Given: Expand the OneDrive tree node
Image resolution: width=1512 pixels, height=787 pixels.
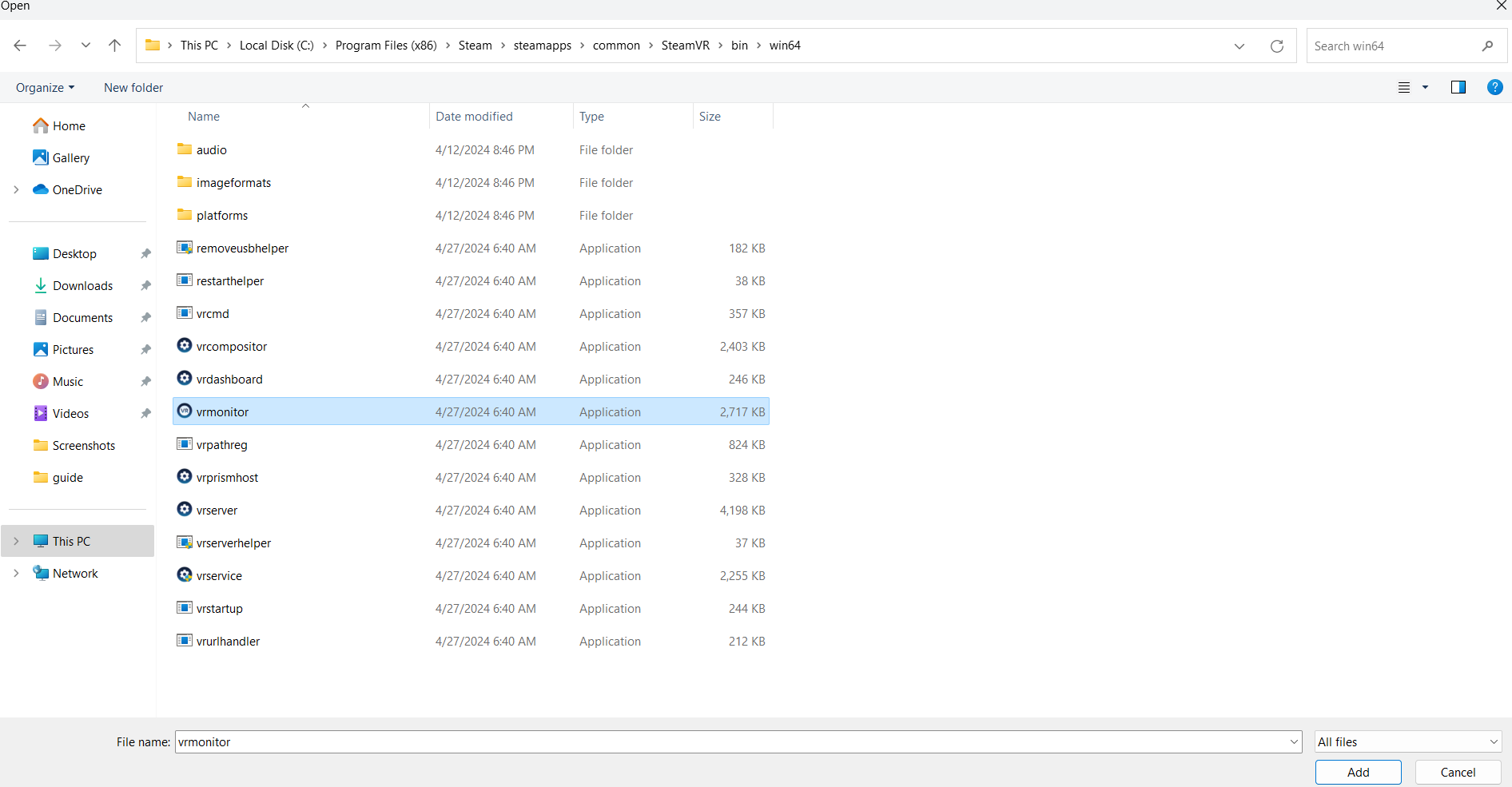Looking at the screenshot, I should pyautogui.click(x=17, y=190).
